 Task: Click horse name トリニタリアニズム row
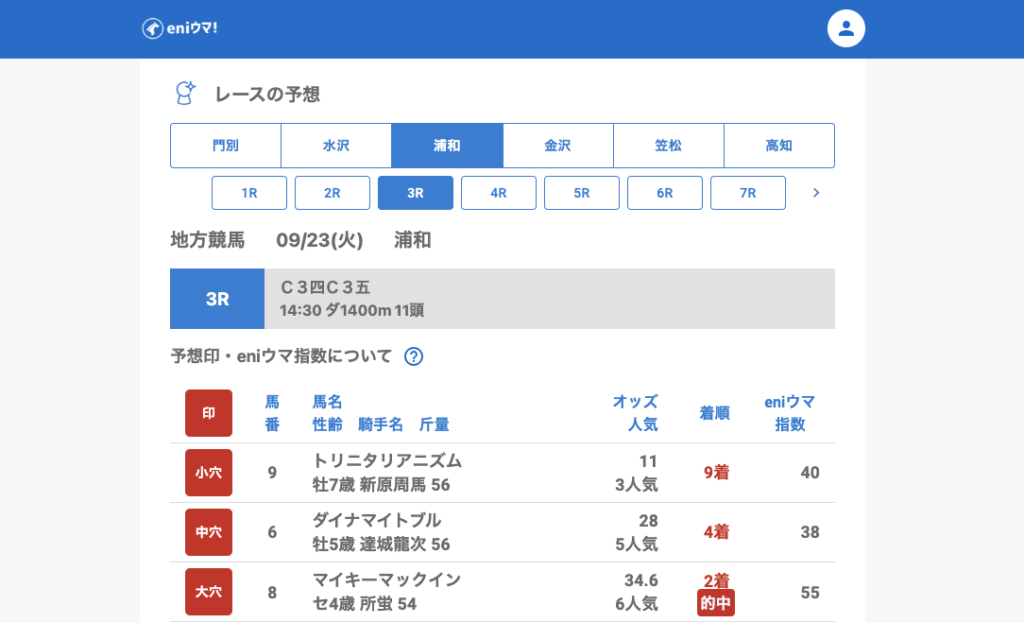pos(387,461)
